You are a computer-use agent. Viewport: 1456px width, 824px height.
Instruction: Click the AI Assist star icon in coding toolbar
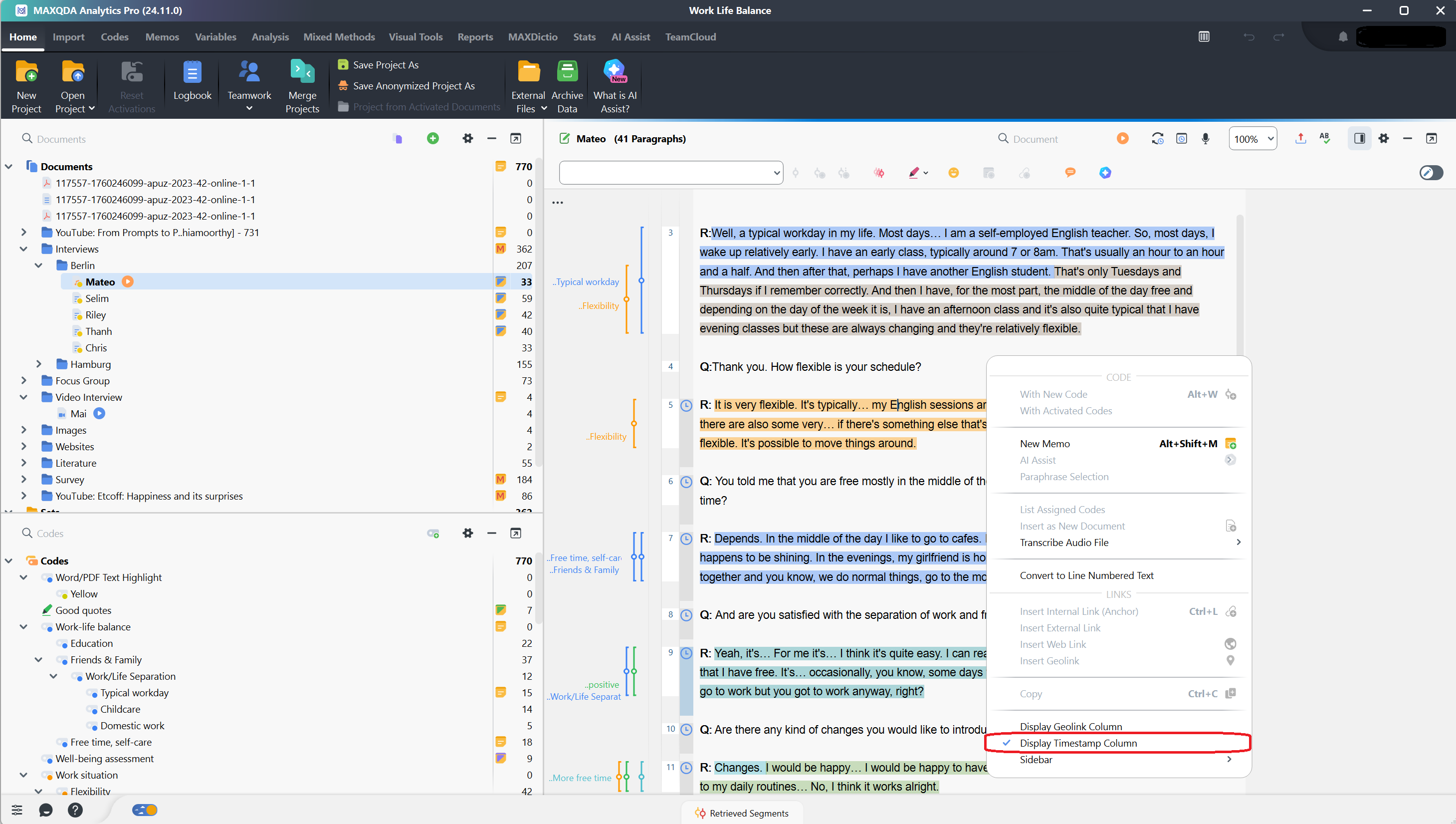click(1105, 173)
